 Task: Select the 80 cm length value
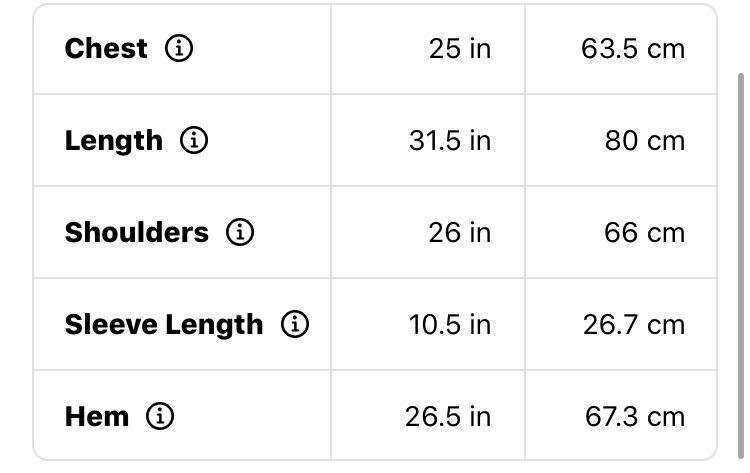(x=645, y=141)
